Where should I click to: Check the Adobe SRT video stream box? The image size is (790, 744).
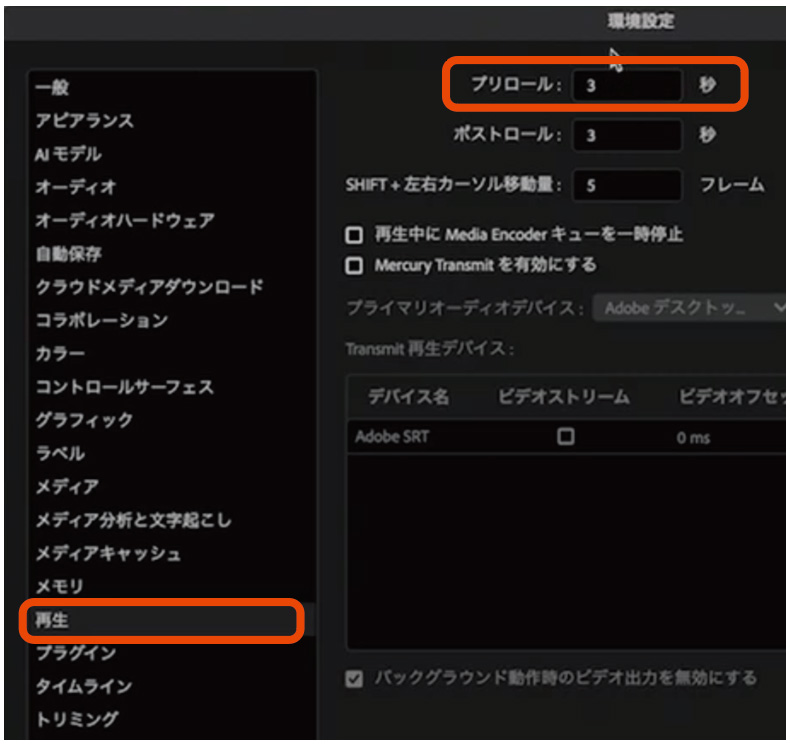tap(566, 437)
